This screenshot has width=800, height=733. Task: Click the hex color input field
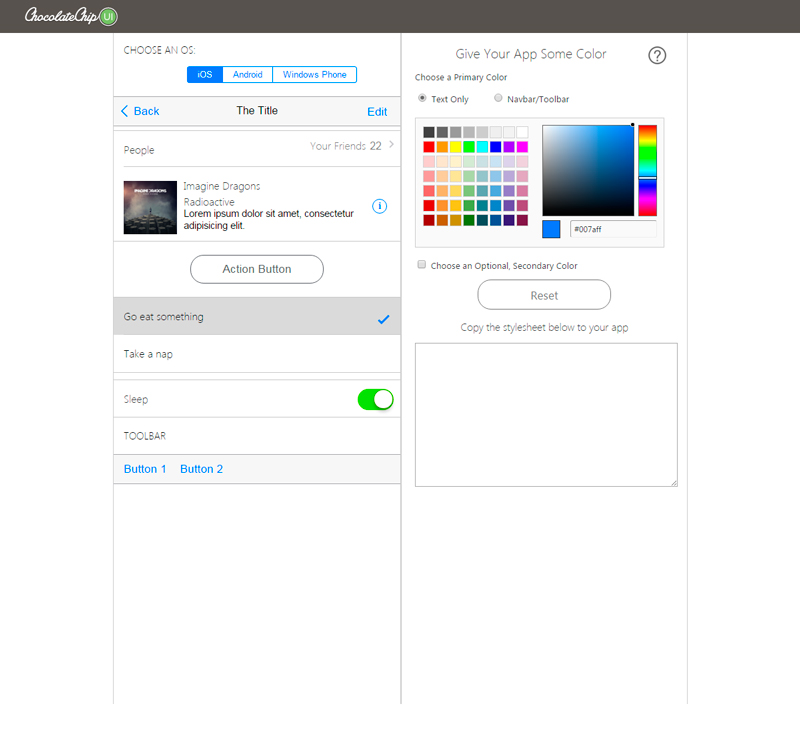point(612,229)
